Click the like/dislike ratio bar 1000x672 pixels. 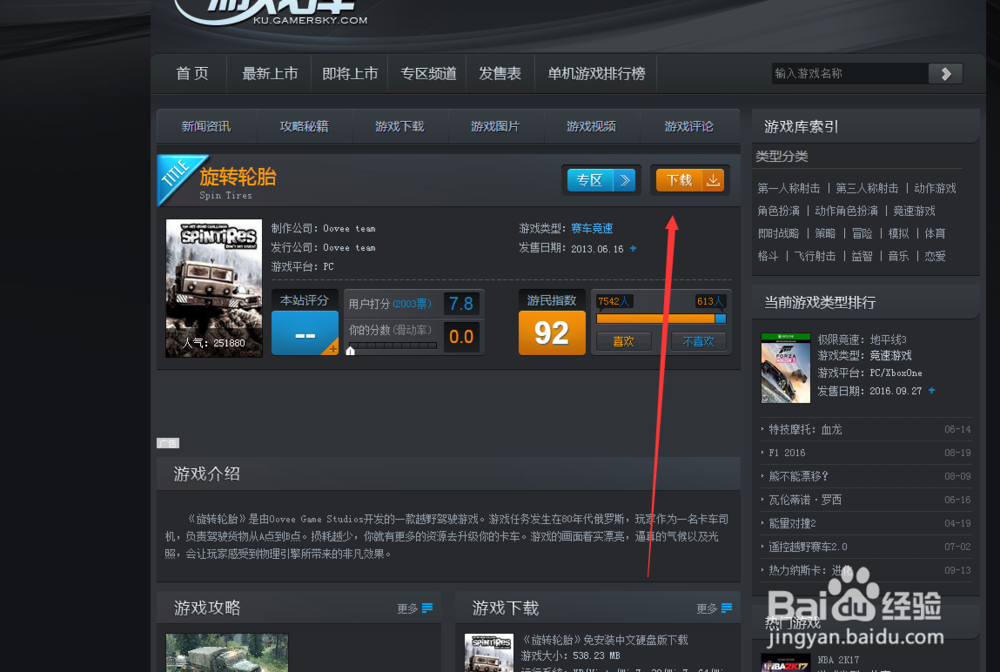(x=661, y=318)
